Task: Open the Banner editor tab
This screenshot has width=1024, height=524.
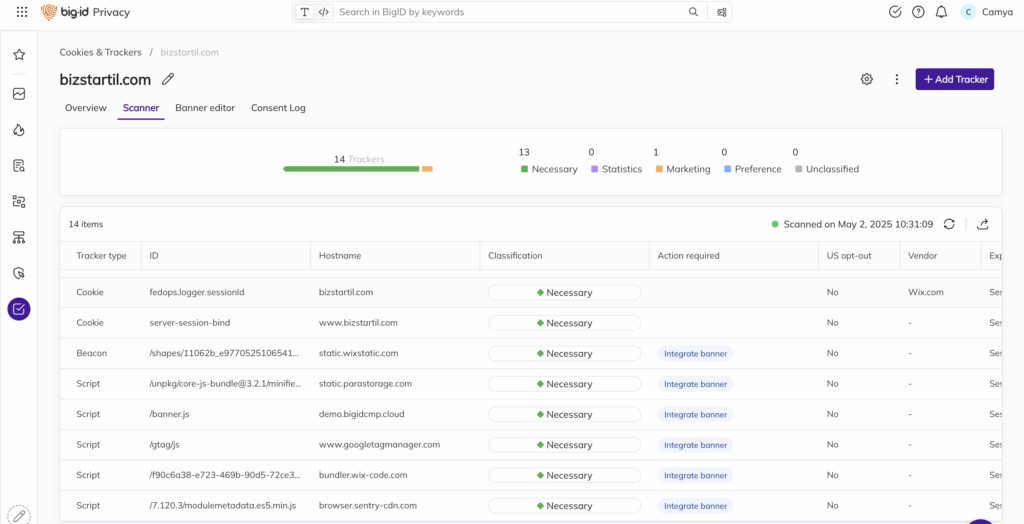Action: (205, 108)
